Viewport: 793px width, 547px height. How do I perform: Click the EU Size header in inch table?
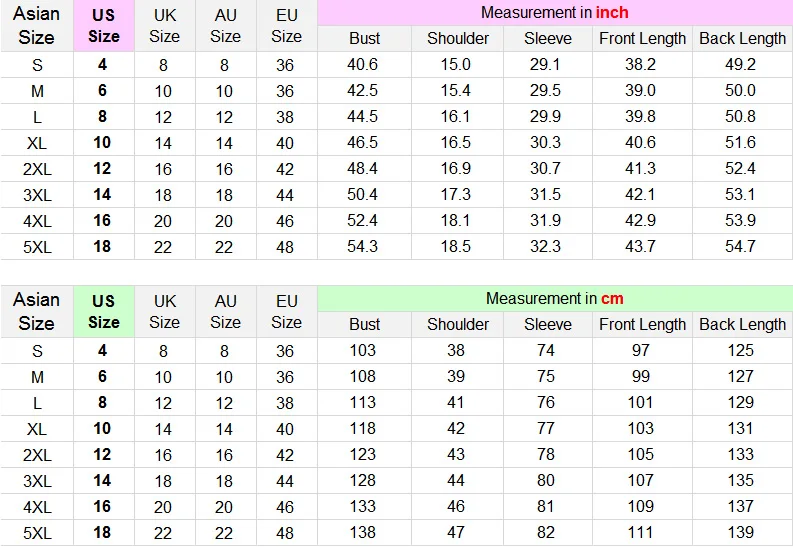286,26
